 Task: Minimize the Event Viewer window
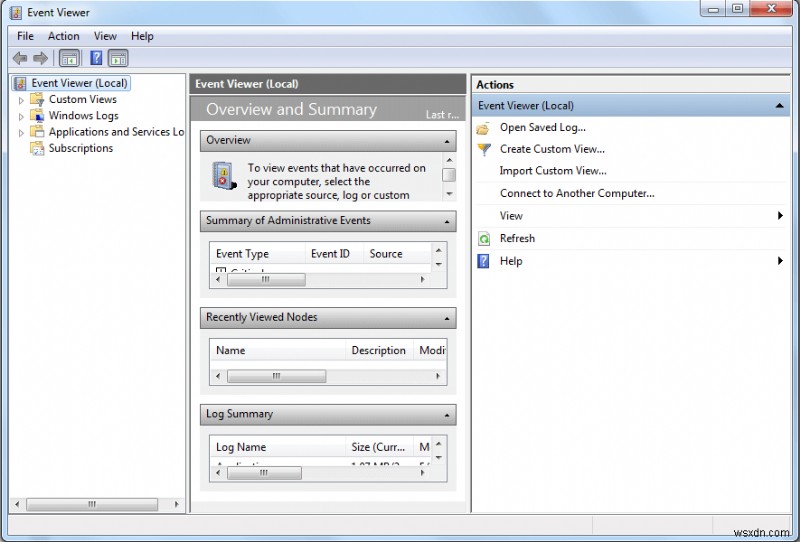[714, 9]
